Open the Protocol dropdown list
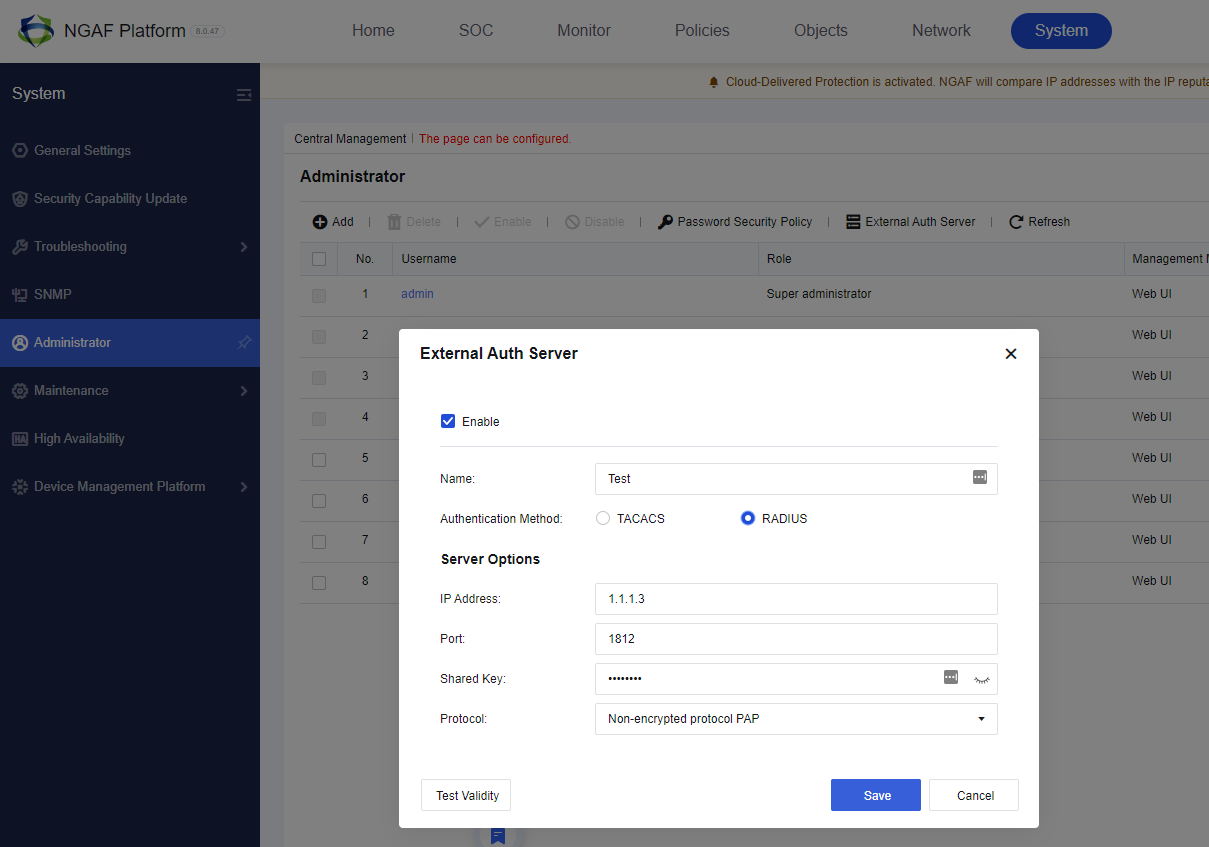The height and width of the screenshot is (847, 1209). [x=796, y=719]
